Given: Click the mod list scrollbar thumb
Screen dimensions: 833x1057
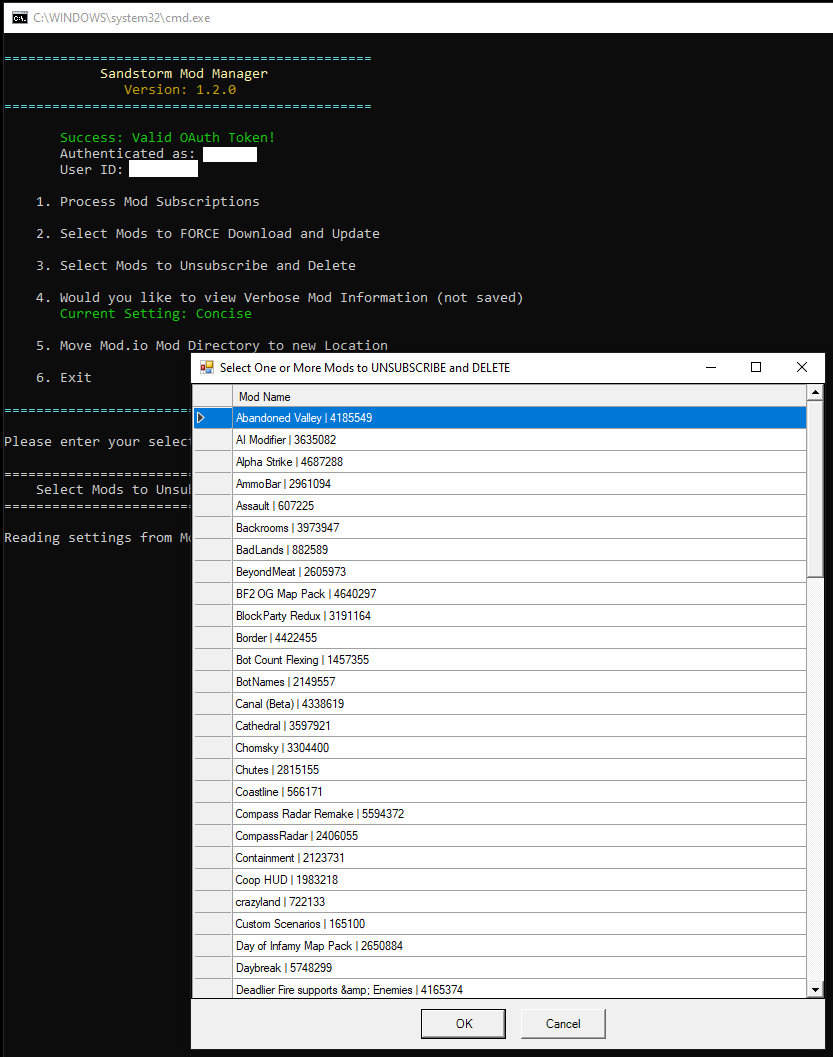Looking at the screenshot, I should click(x=815, y=489).
